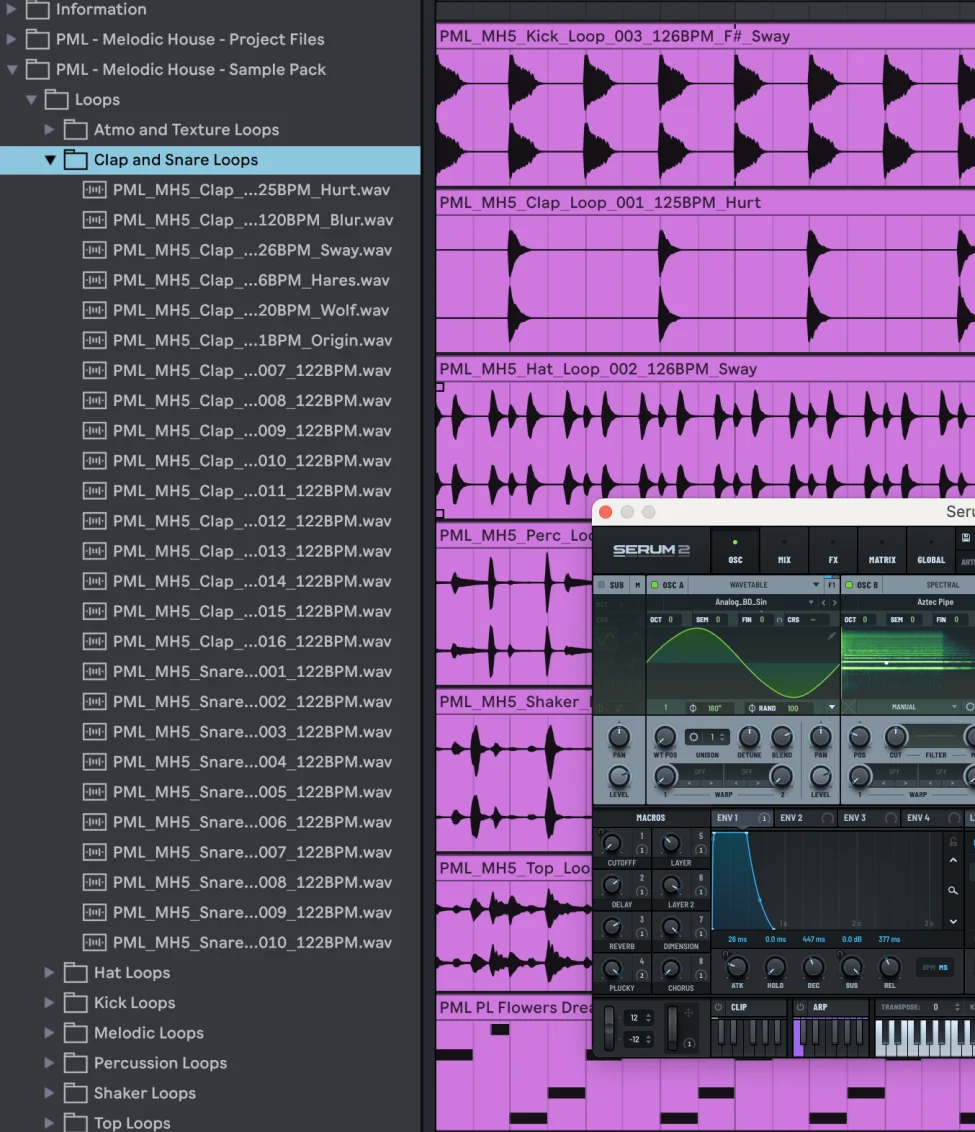Click the mod wheel modulation count badge
This screenshot has height=1132, width=975.
tap(688, 1043)
